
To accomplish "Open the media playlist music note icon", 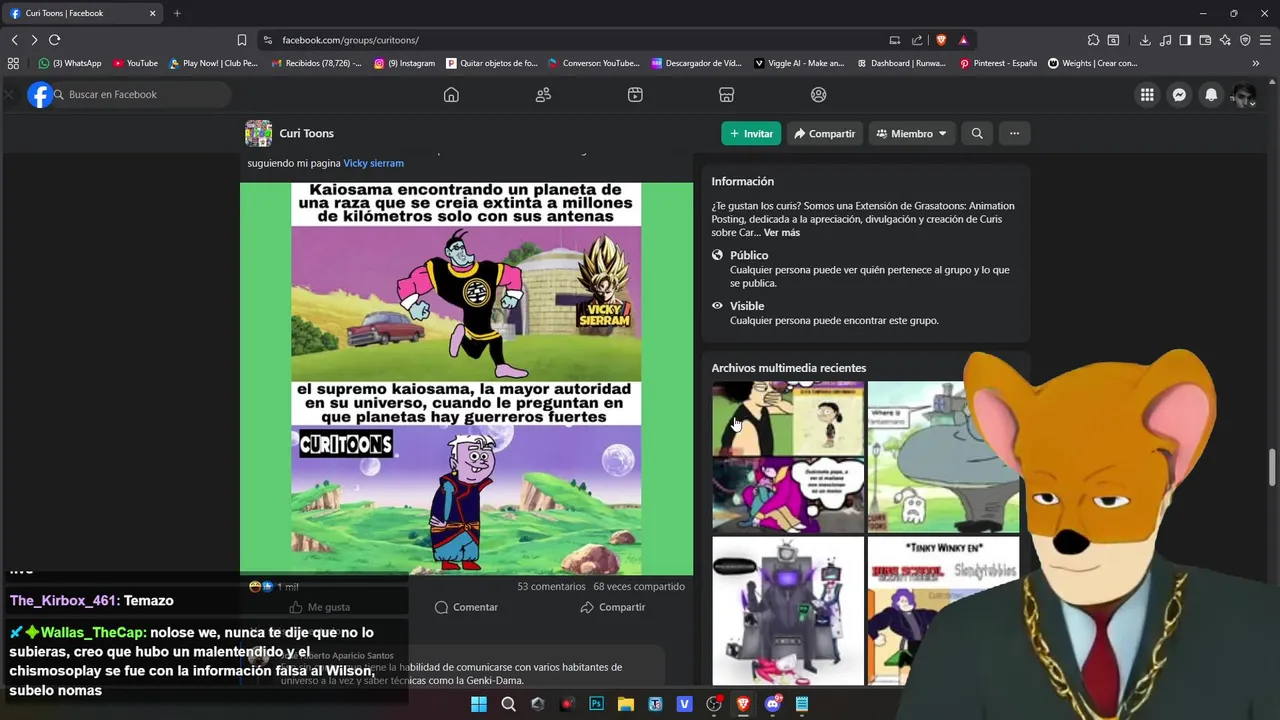I will (x=1165, y=40).
